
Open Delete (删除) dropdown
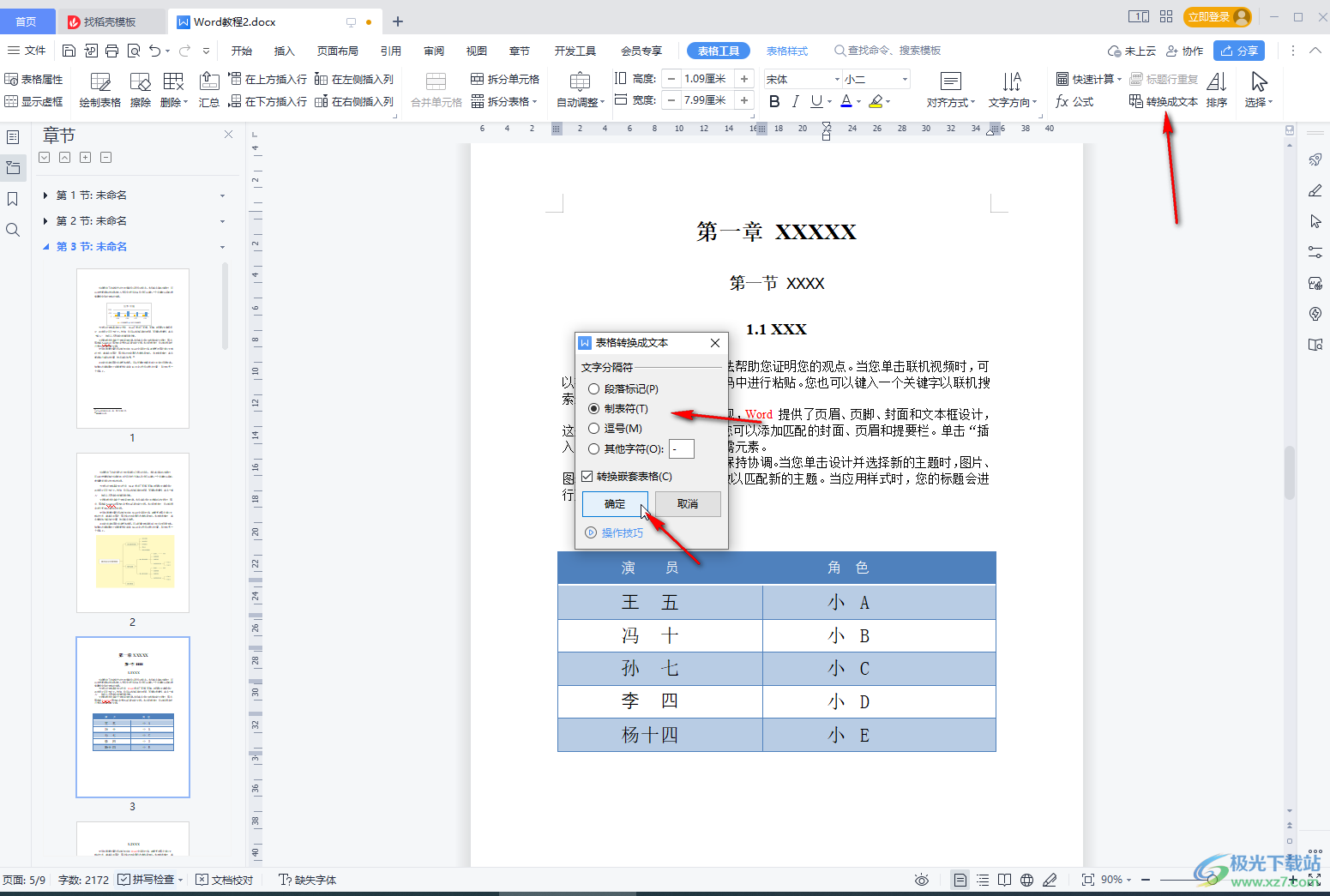[174, 90]
